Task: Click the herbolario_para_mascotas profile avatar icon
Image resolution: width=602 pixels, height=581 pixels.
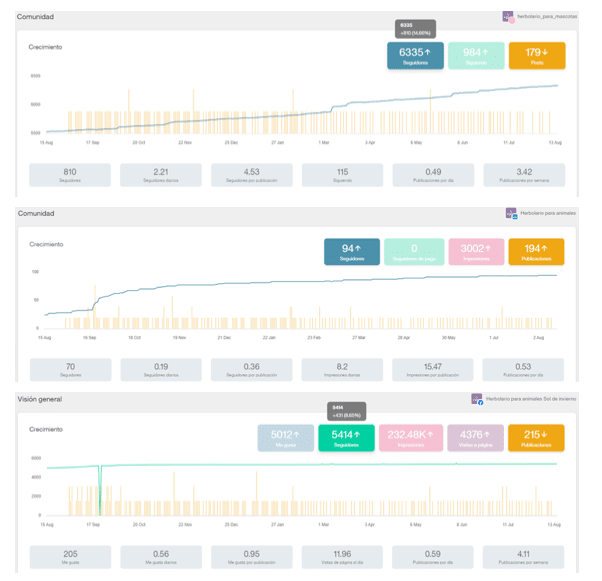Action: (508, 17)
